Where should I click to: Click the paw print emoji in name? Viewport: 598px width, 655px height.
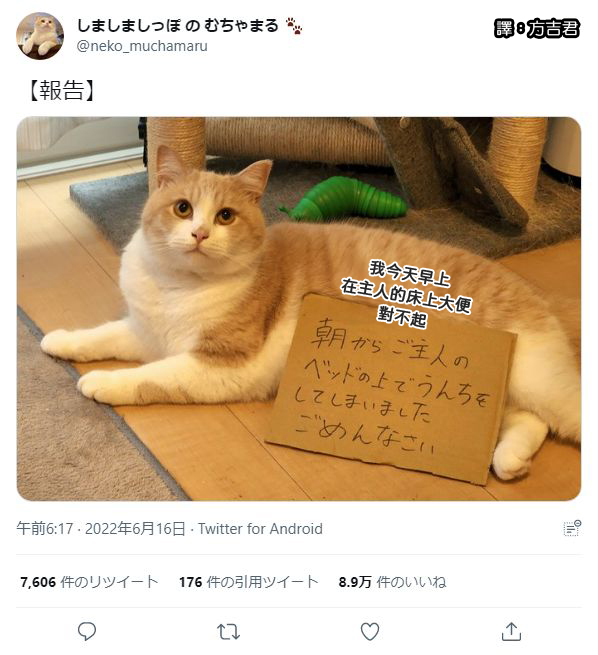[294, 26]
